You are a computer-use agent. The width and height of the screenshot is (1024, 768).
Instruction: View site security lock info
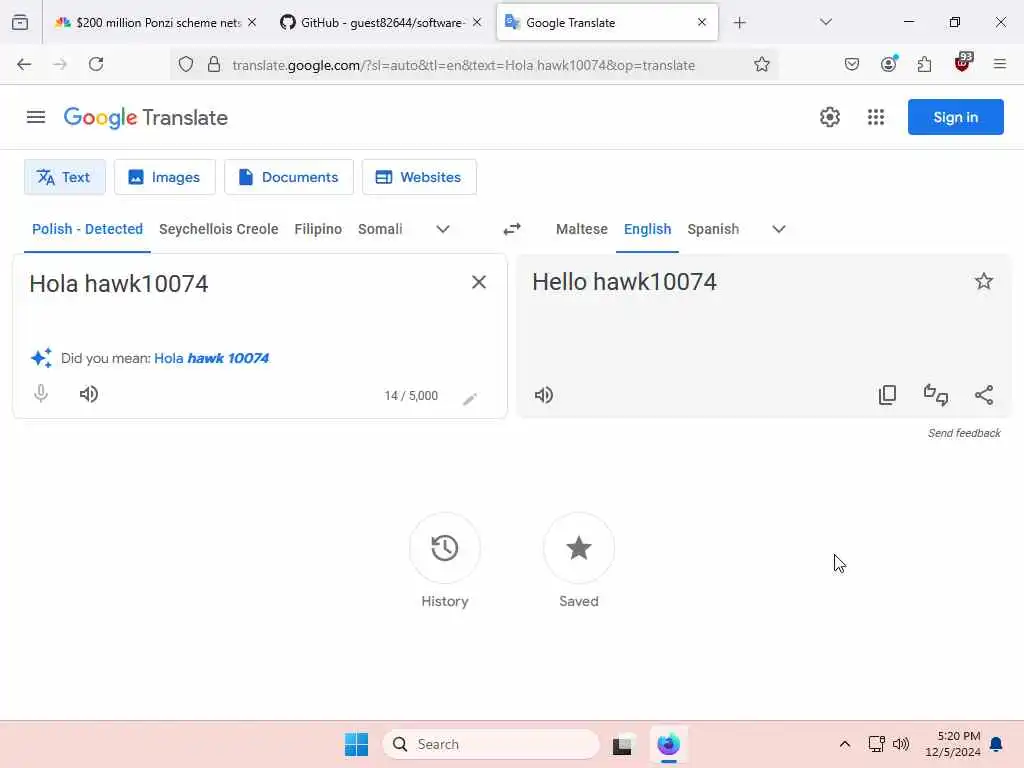click(x=214, y=65)
